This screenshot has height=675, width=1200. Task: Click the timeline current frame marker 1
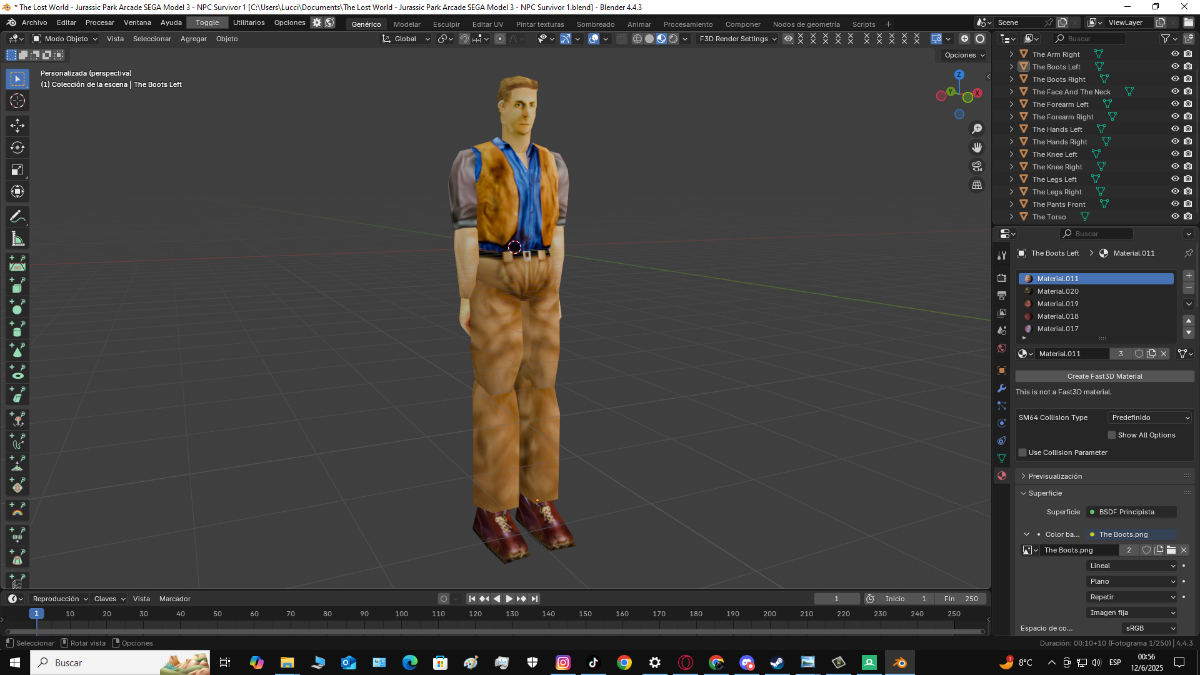click(36, 613)
